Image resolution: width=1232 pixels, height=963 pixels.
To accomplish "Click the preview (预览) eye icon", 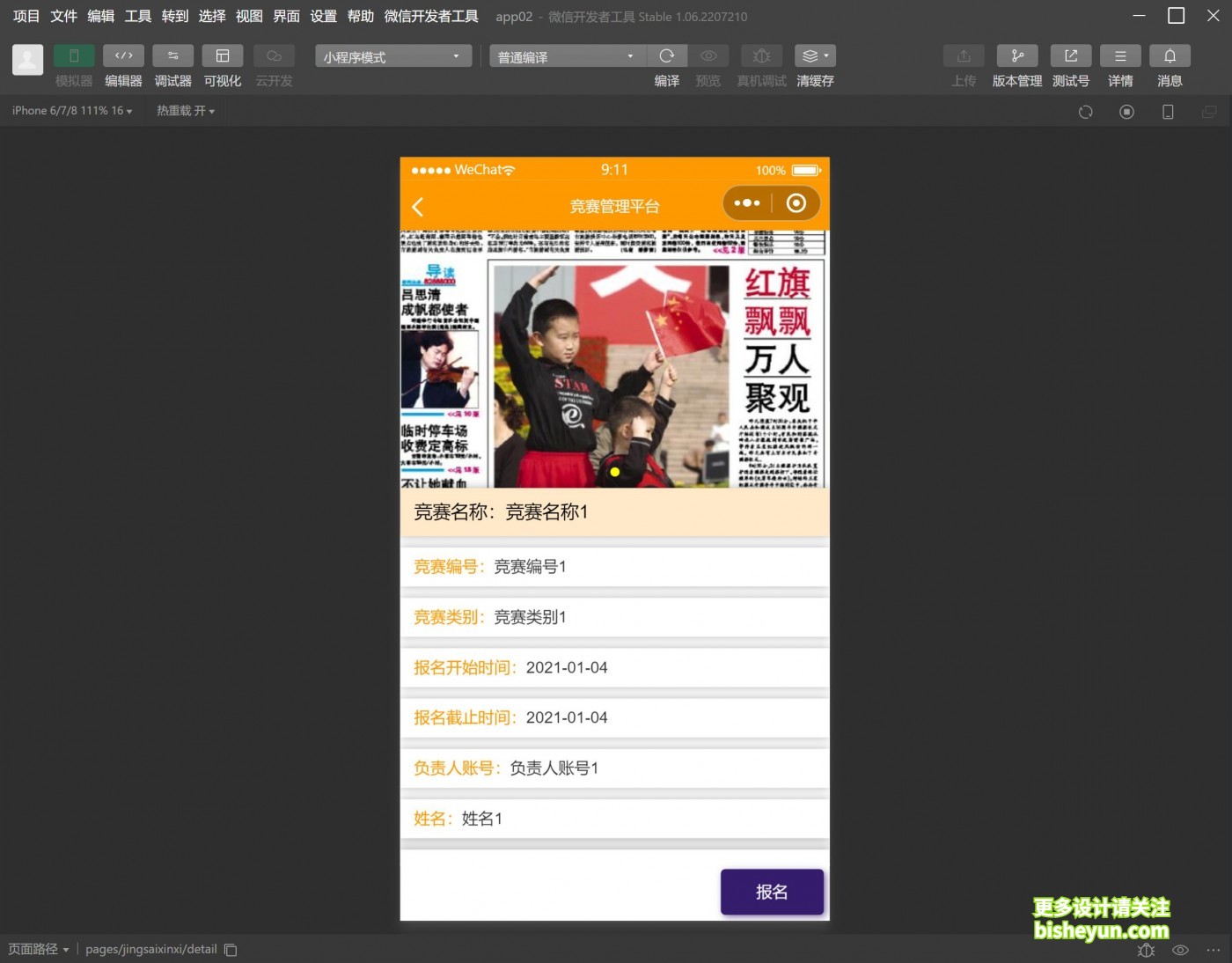I will [x=708, y=56].
